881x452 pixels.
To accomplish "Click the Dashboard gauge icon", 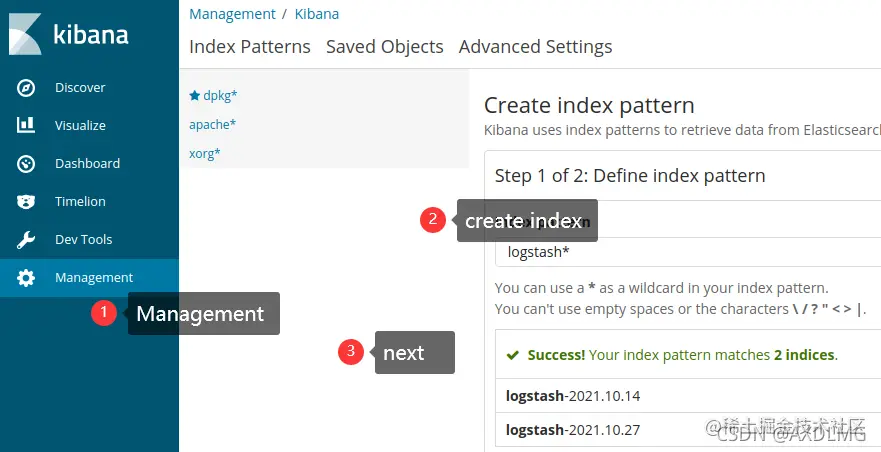I will (26, 164).
